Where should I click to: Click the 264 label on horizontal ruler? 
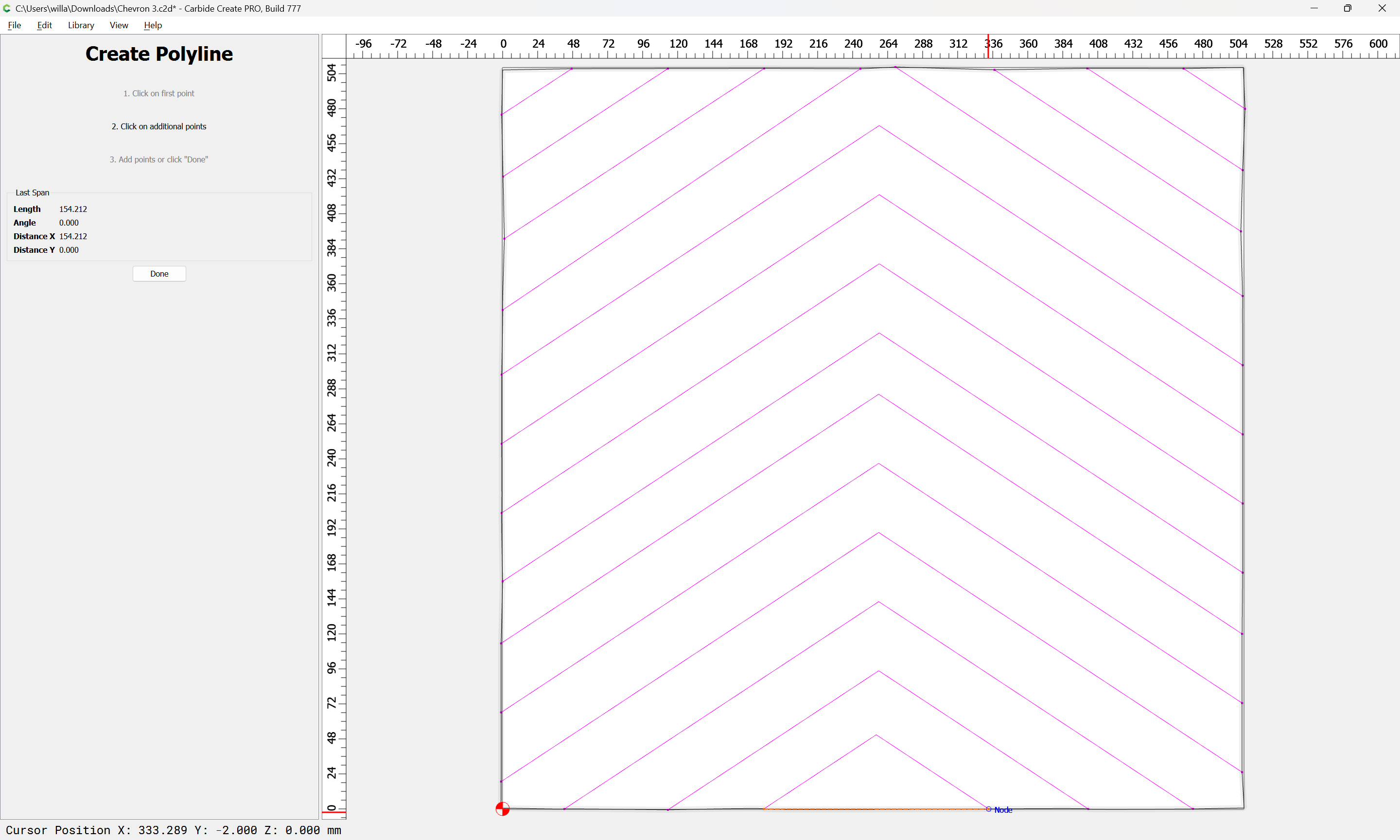point(889,44)
